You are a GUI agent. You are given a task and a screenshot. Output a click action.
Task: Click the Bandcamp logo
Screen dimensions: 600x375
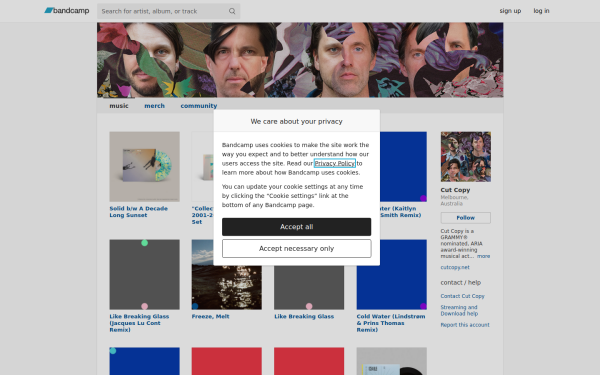[67, 11]
